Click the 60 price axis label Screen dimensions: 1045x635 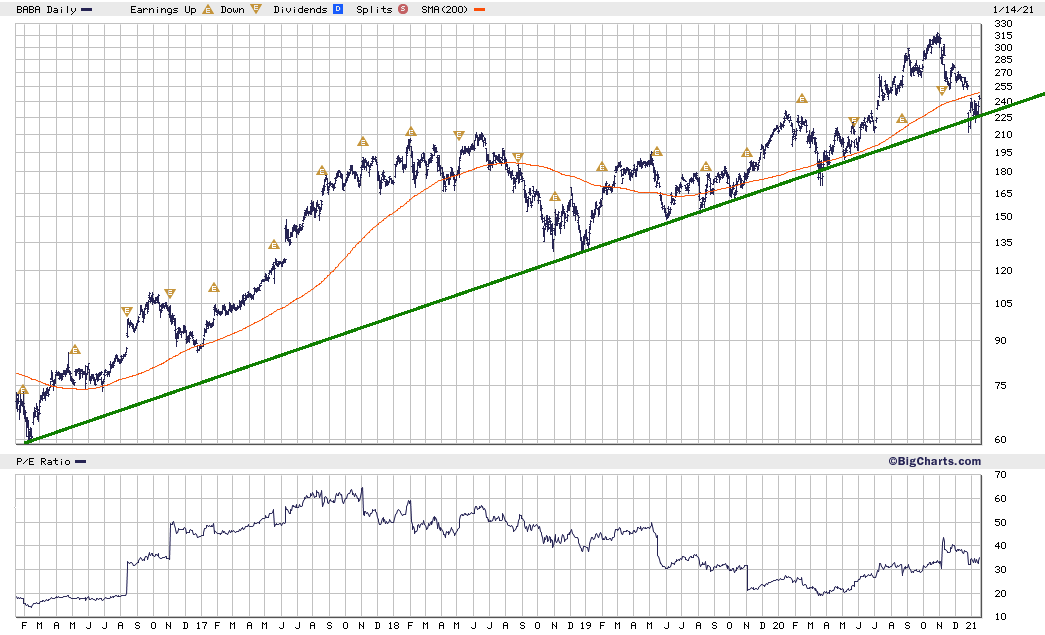pos(1000,440)
